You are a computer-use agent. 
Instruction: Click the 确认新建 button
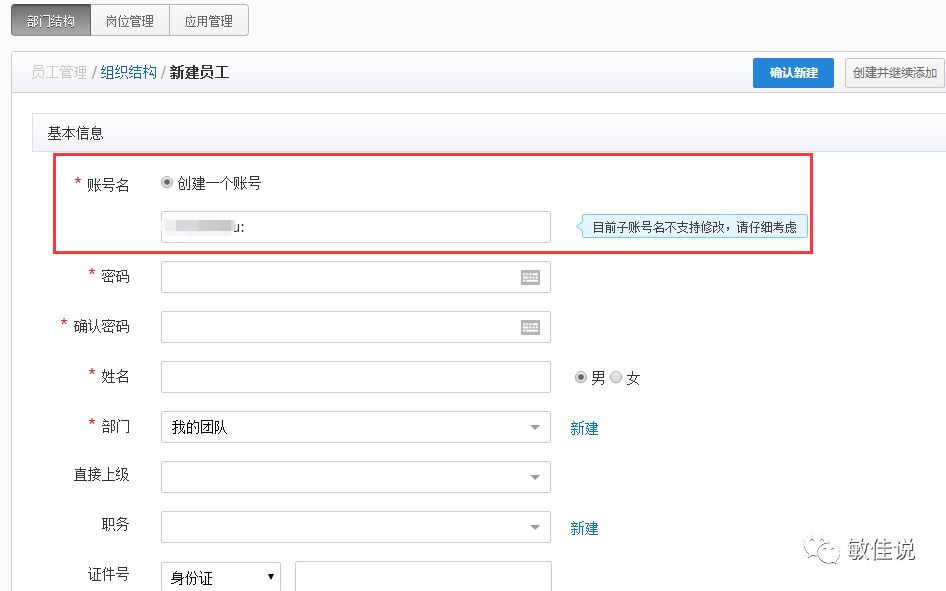[793, 73]
